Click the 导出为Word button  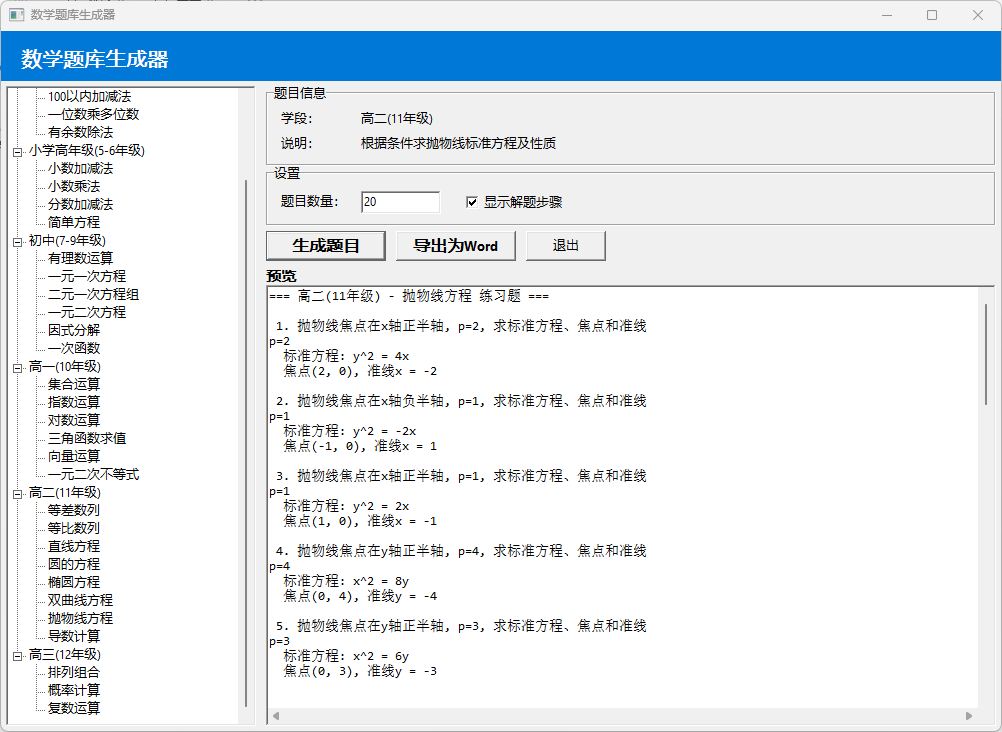(456, 245)
